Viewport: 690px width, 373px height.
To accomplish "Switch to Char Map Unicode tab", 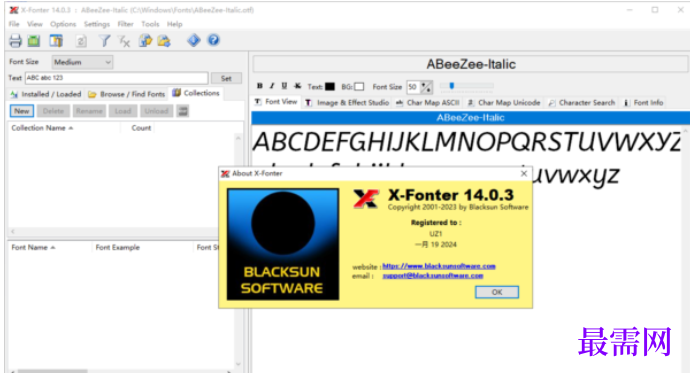I will pyautogui.click(x=504, y=102).
